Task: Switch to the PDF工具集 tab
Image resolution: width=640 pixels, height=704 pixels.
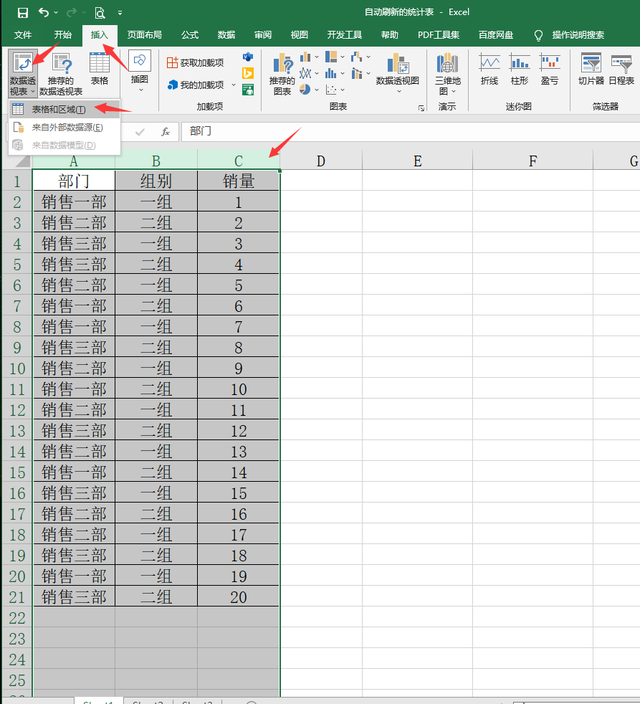Action: tap(438, 35)
